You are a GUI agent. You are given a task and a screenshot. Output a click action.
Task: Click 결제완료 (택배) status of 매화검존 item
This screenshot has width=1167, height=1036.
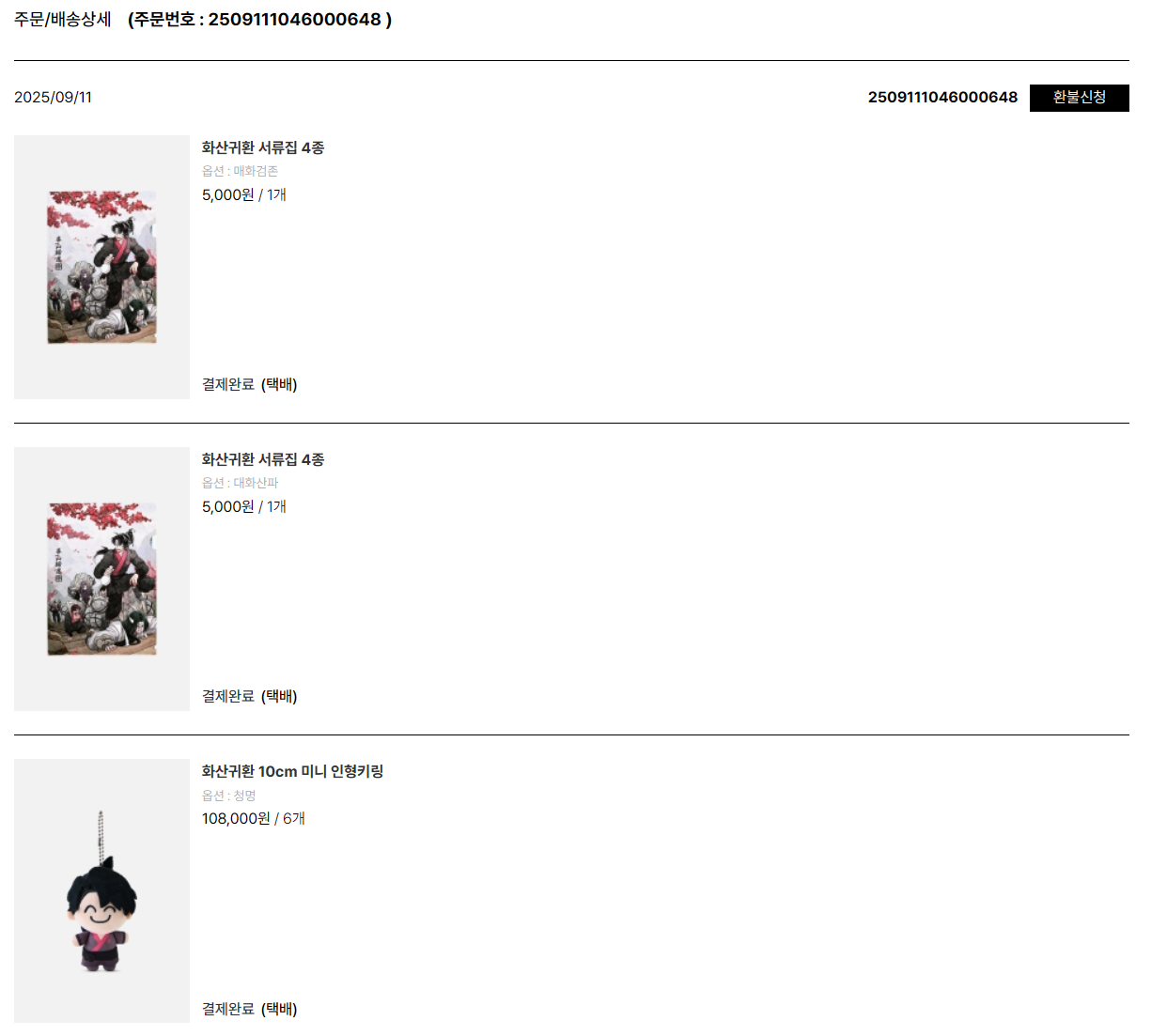tap(250, 384)
